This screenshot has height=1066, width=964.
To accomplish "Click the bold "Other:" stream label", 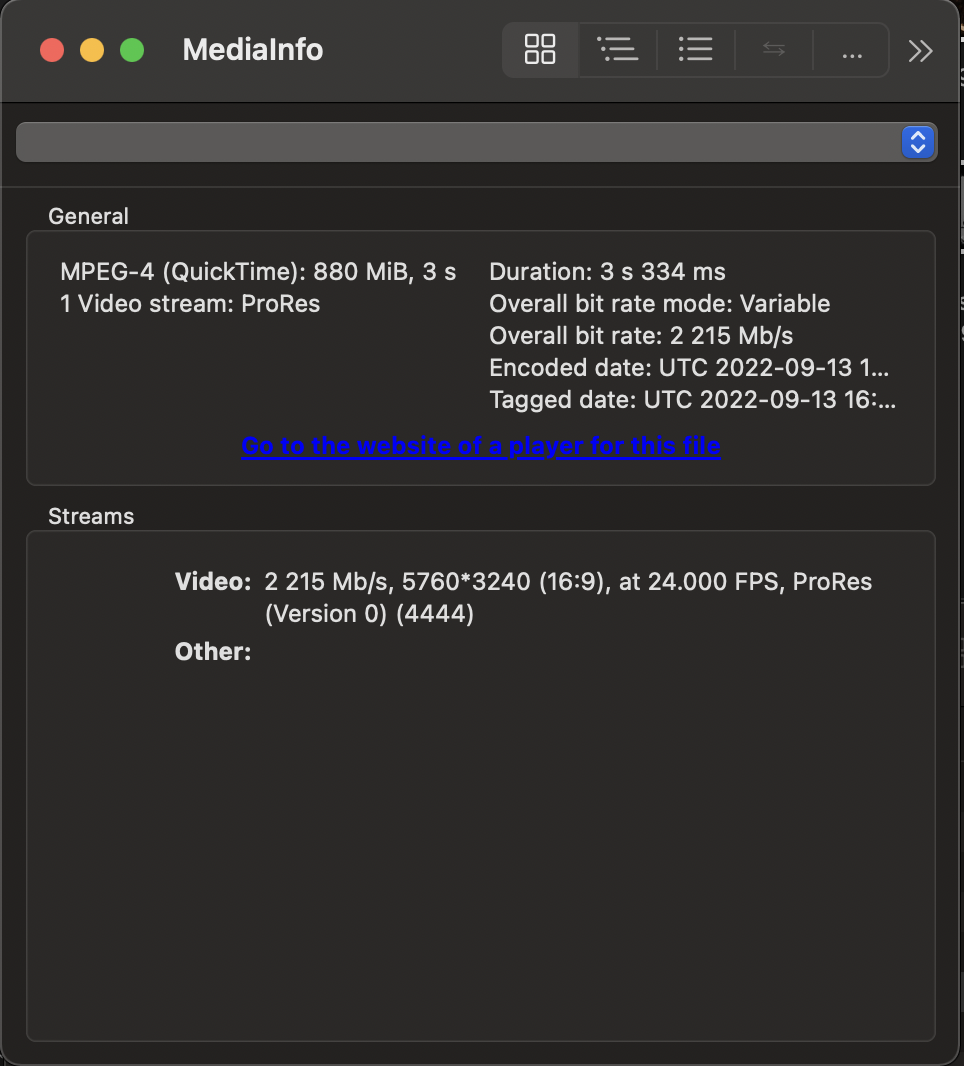I will tap(213, 652).
